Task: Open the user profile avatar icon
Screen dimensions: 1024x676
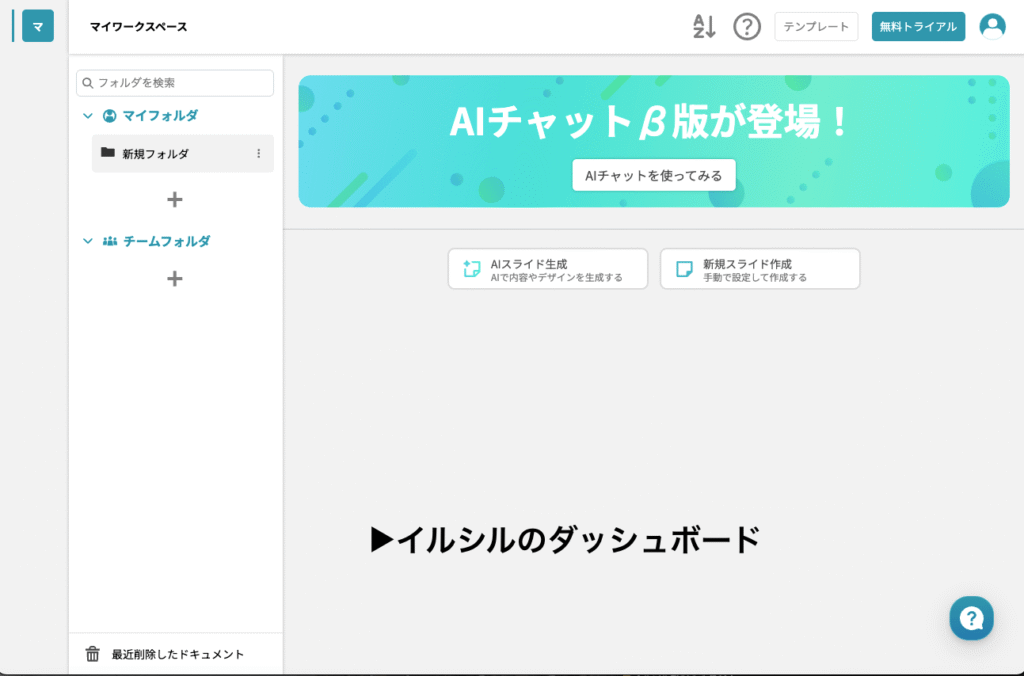Action: point(992,27)
